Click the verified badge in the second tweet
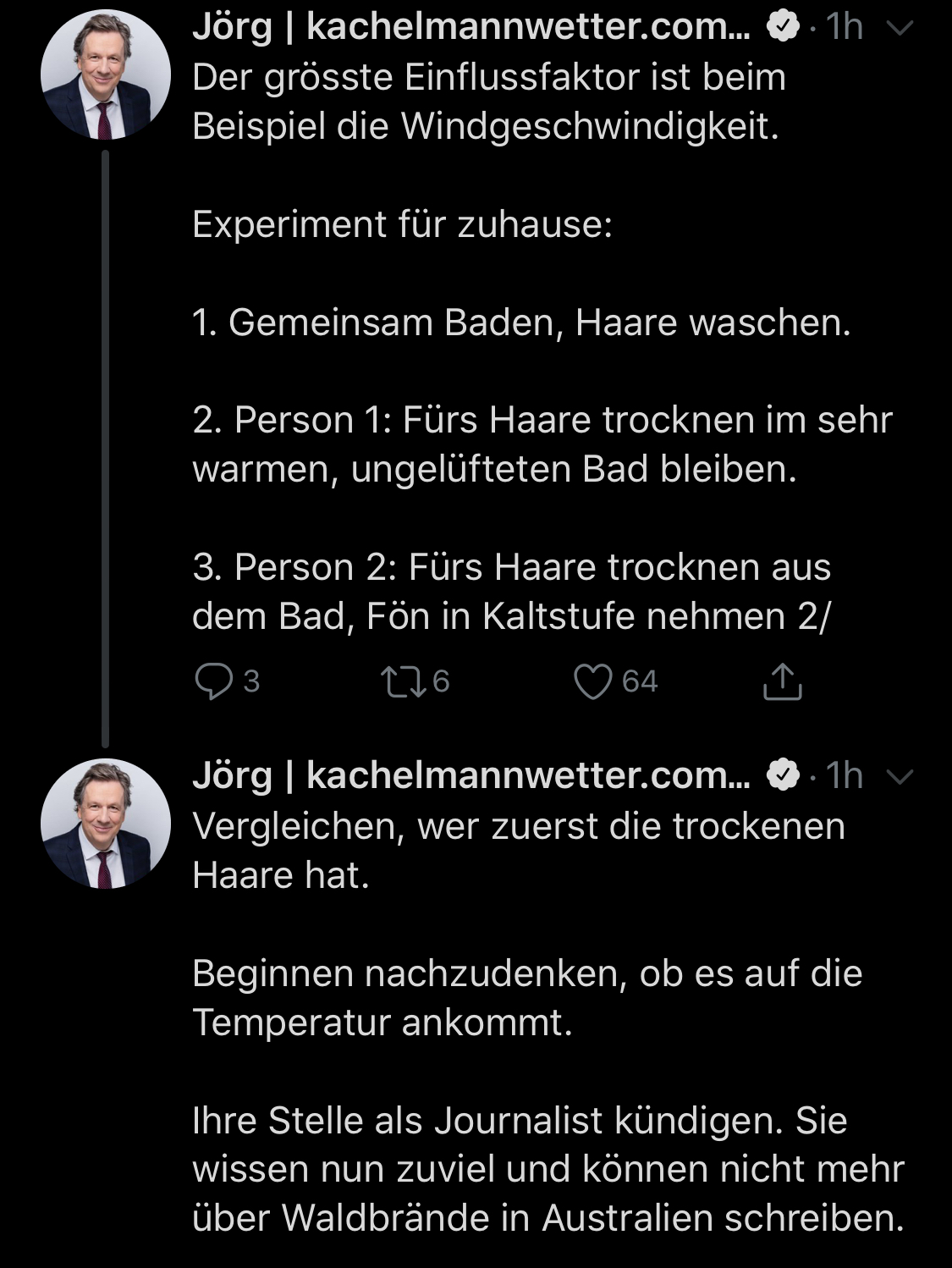952x1268 pixels. [783, 775]
